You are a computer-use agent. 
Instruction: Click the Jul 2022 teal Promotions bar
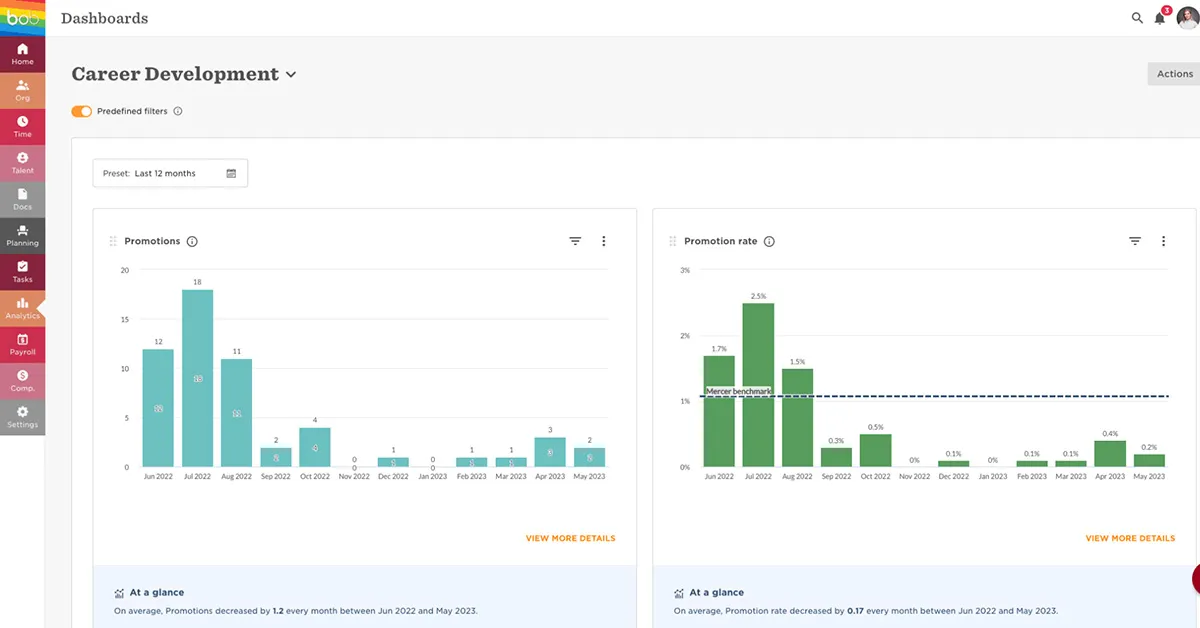(197, 378)
